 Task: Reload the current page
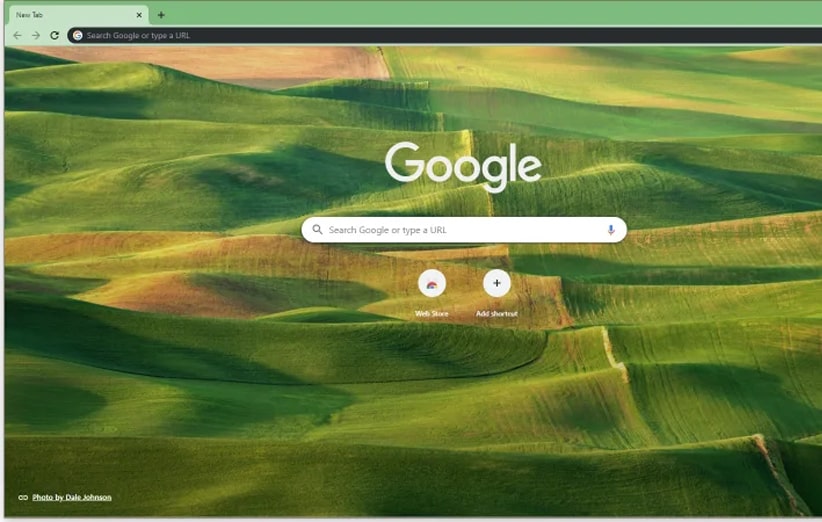click(x=55, y=35)
